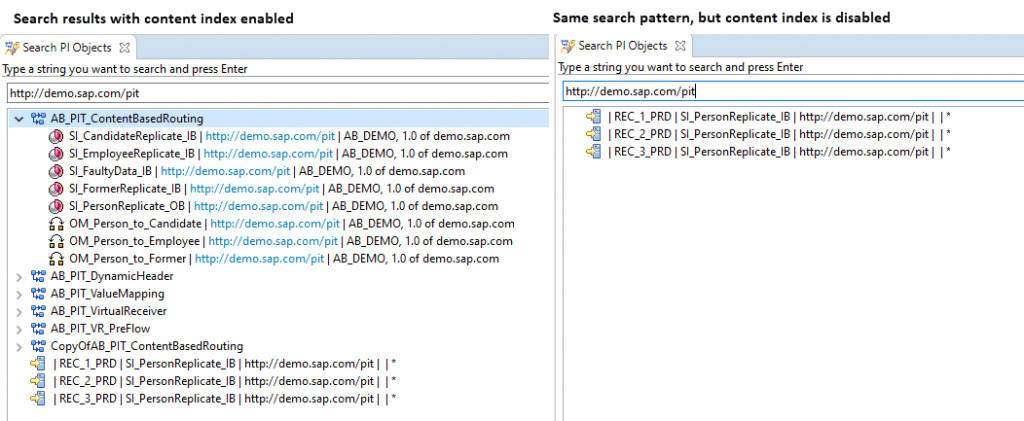This screenshot has width=1024, height=421.
Task: Click the SI_EmployeeReplicate_IB service interface icon
Action: (56, 154)
